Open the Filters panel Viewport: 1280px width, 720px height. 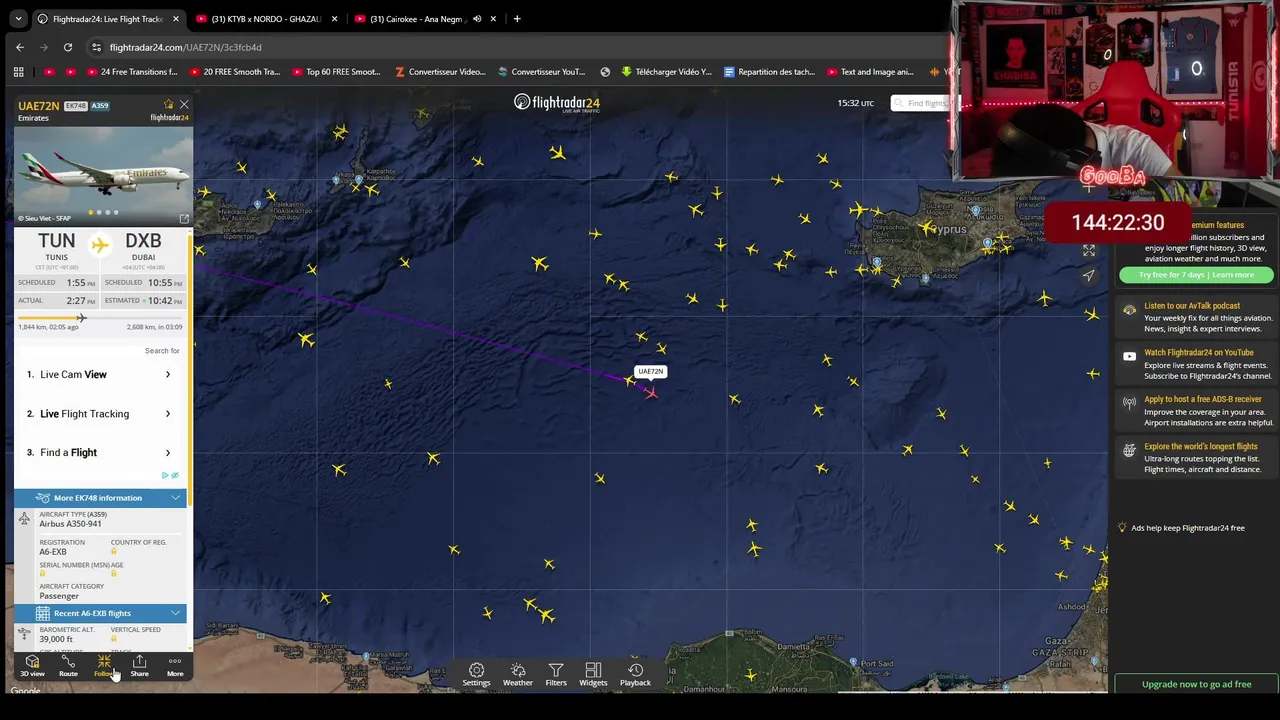click(x=556, y=675)
